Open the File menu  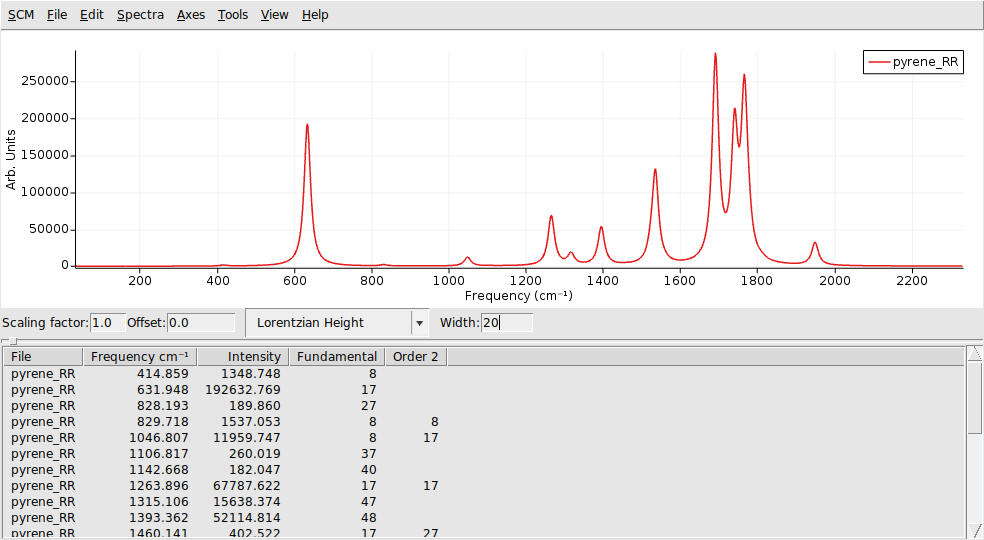tap(57, 15)
